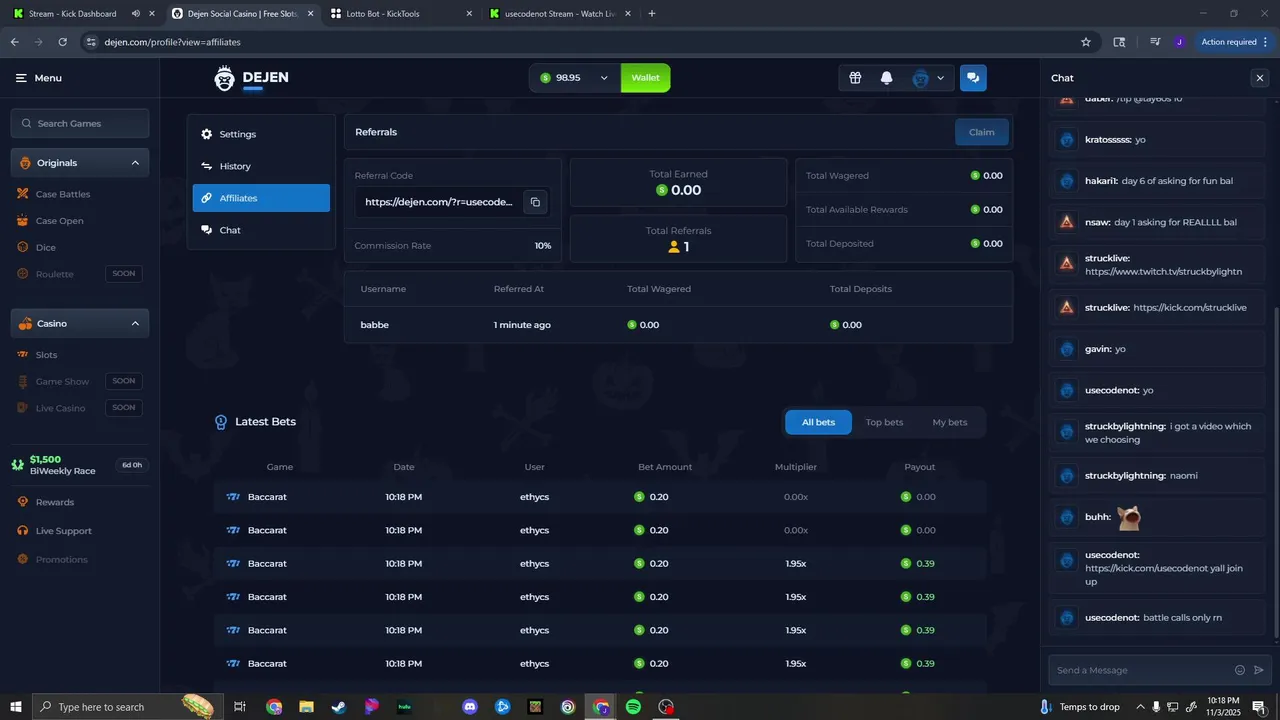
Task: Toggle the chat panel with speech bubbles button
Action: click(973, 78)
